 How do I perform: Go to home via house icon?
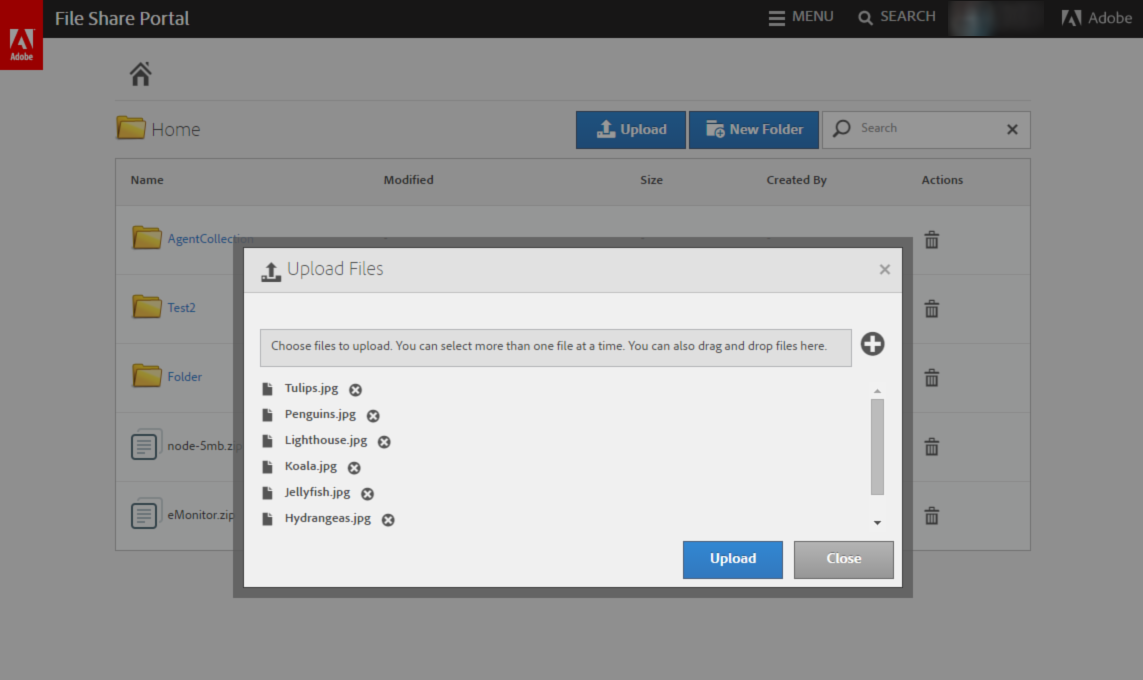pyautogui.click(x=140, y=74)
